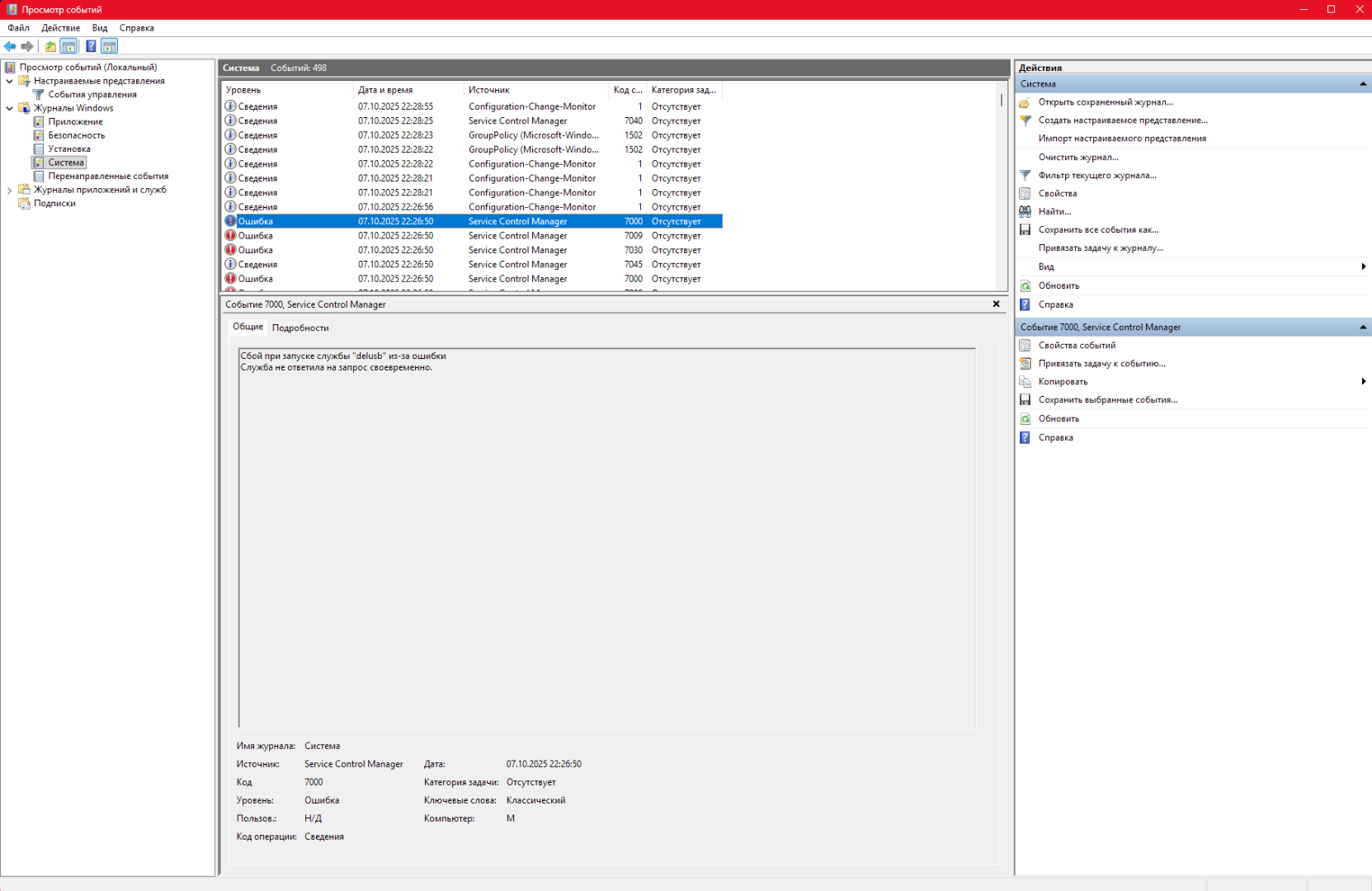
Task: Click the Back arrow in the toolbar
Action: coord(10,46)
